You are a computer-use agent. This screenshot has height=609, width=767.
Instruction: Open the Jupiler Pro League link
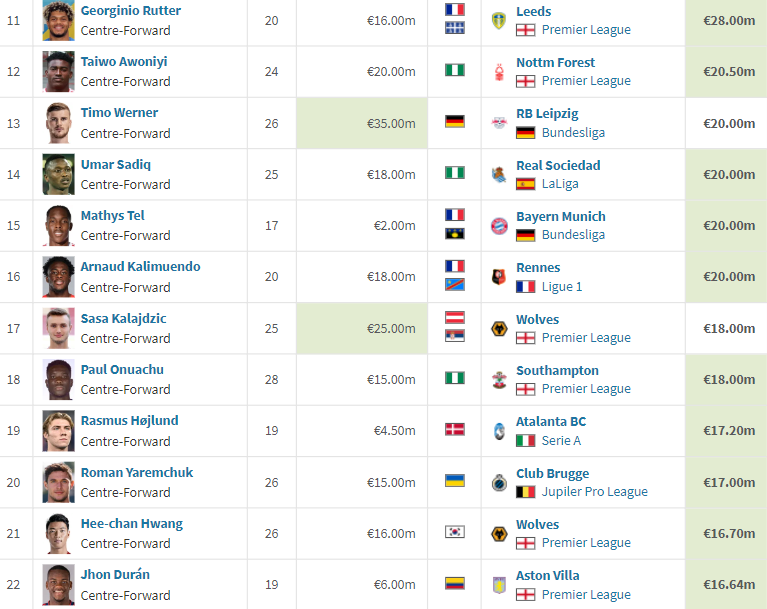pyautogui.click(x=594, y=492)
